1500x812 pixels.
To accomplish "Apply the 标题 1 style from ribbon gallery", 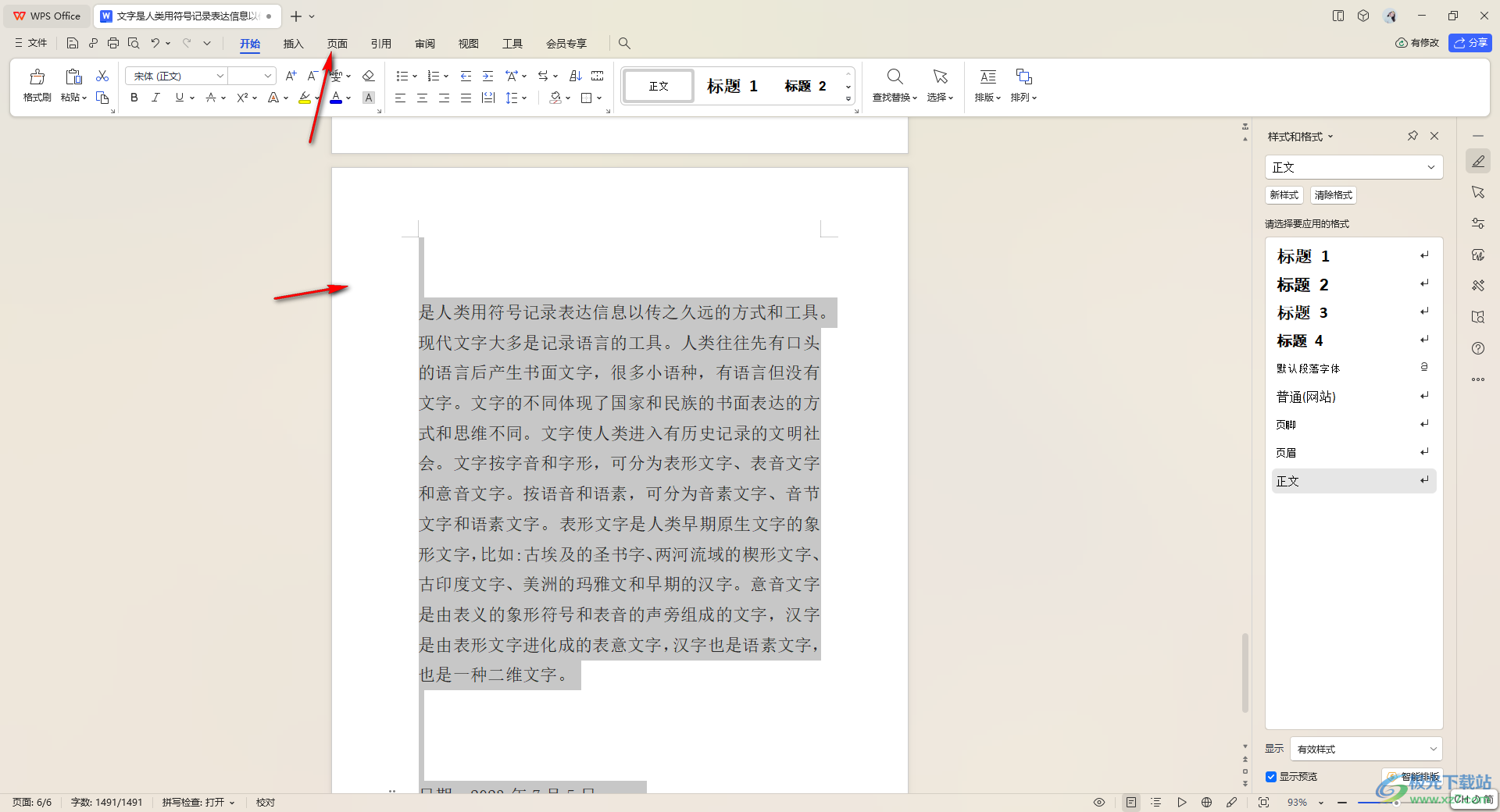I will pos(733,86).
